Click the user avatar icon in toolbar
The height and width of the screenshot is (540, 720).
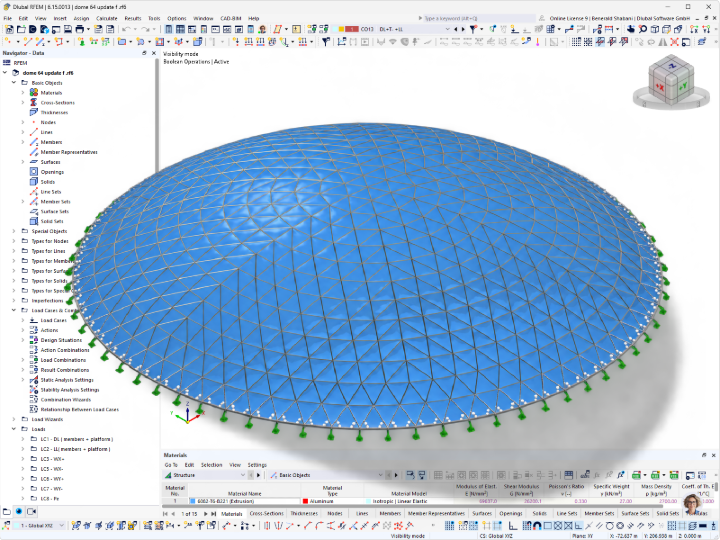coord(263,29)
